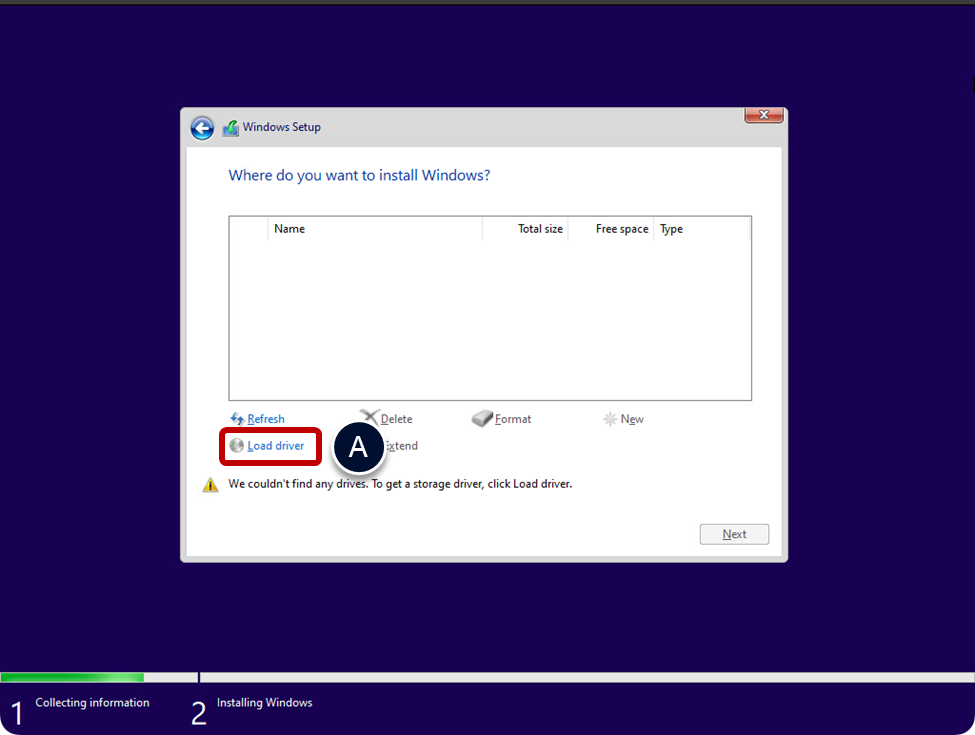The height and width of the screenshot is (735, 975).
Task: Click the Load driver disc icon
Action: [x=237, y=446]
